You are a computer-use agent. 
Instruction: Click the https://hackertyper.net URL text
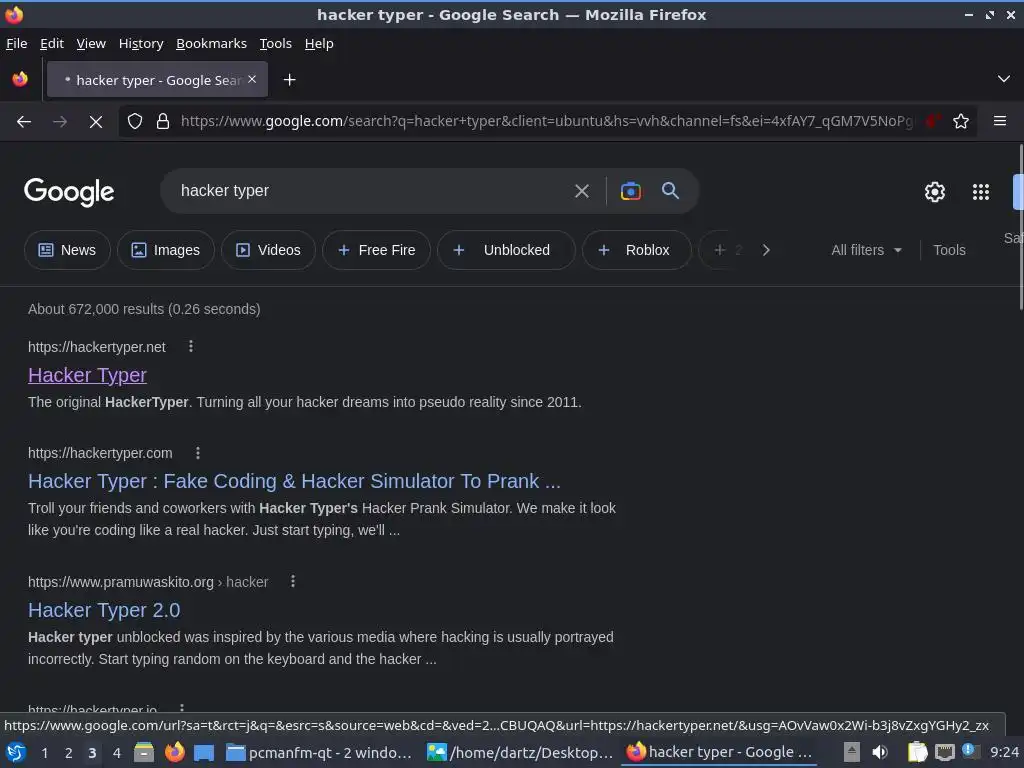click(97, 347)
